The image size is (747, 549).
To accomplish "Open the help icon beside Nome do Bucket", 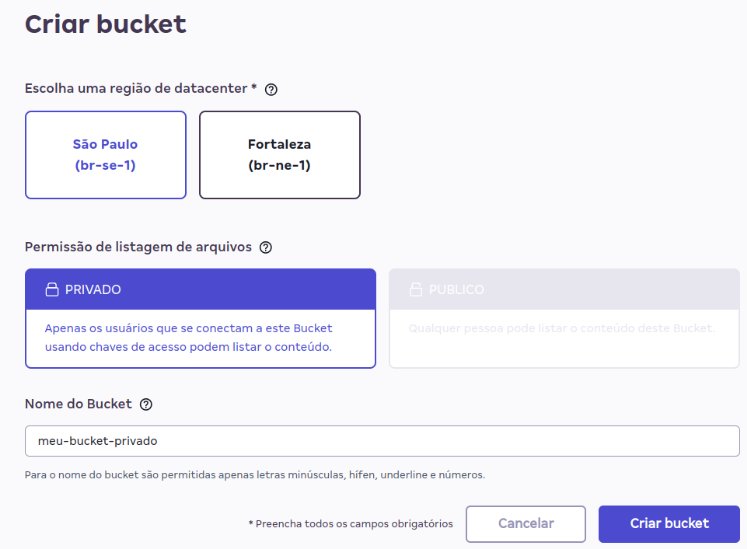I will (146, 405).
